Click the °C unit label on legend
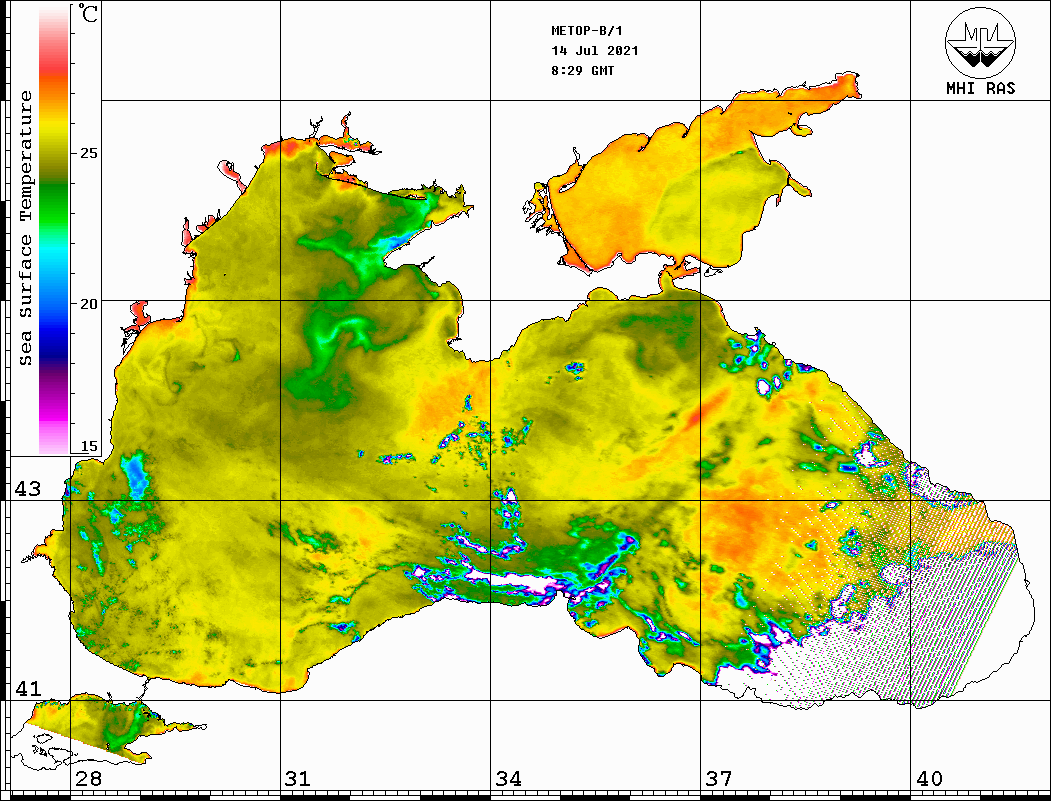Image resolution: width=1051 pixels, height=801 pixels. (x=88, y=13)
